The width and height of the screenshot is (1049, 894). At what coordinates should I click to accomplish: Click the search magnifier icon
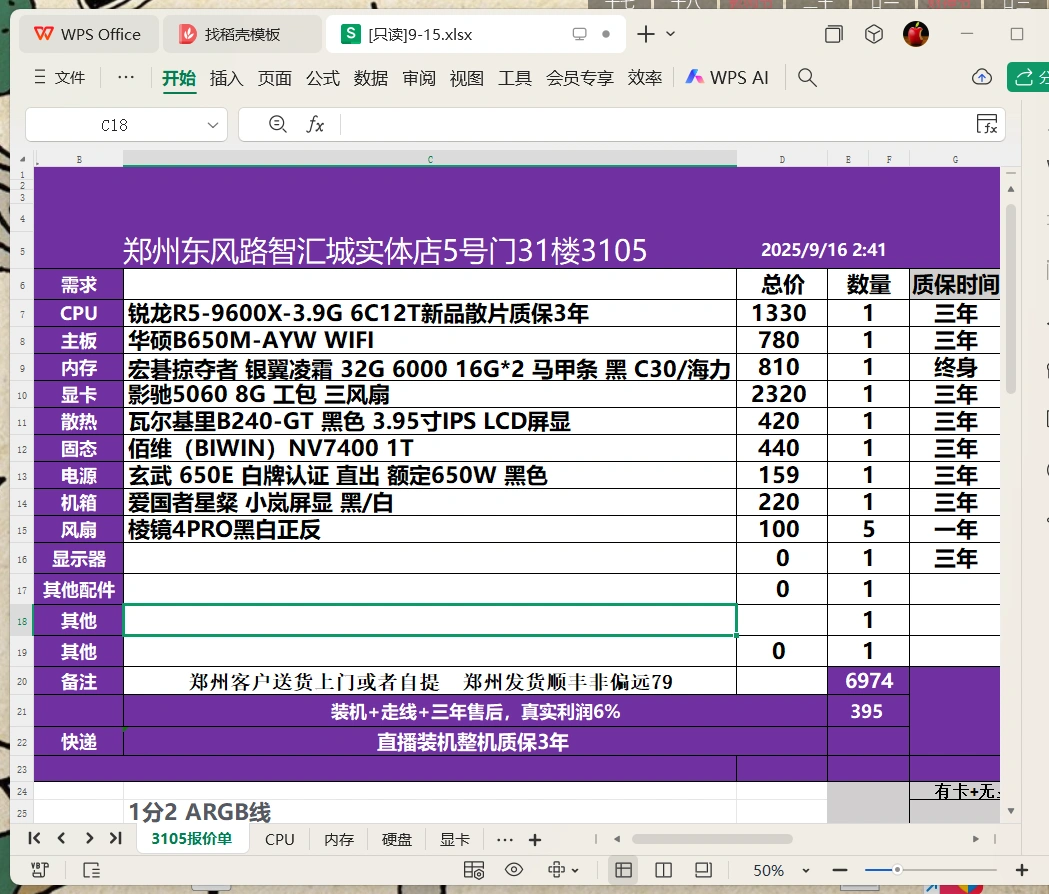click(807, 78)
